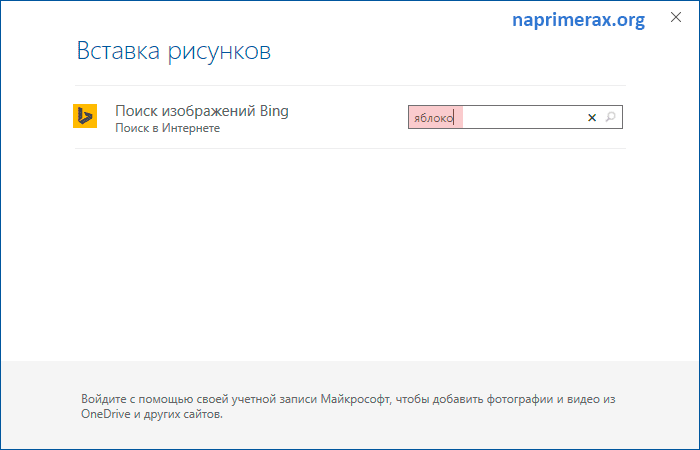Click the word Bing in the search label

tap(274, 111)
